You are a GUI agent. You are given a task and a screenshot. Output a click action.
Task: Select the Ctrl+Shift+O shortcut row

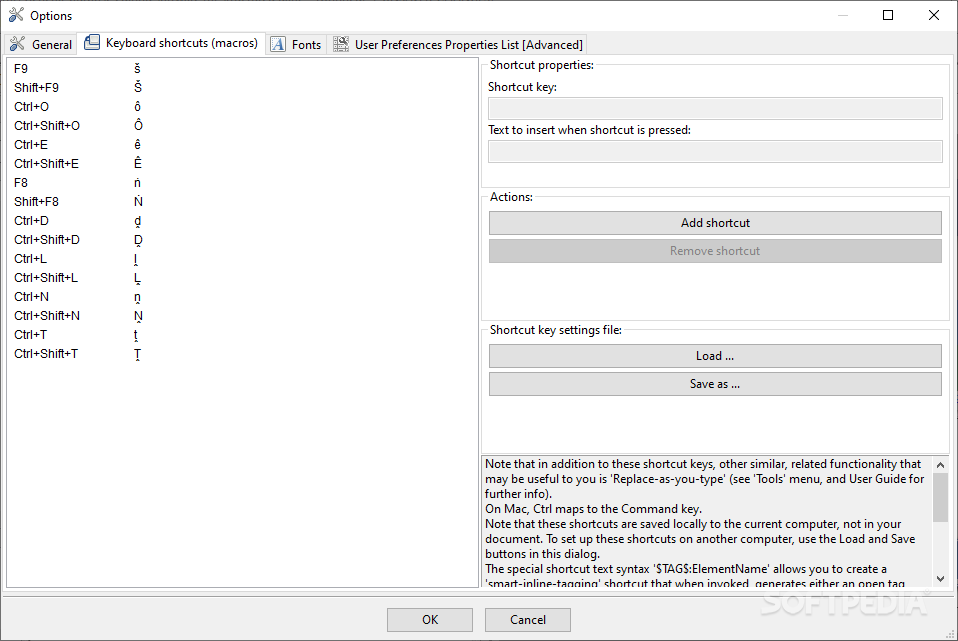pos(243,125)
